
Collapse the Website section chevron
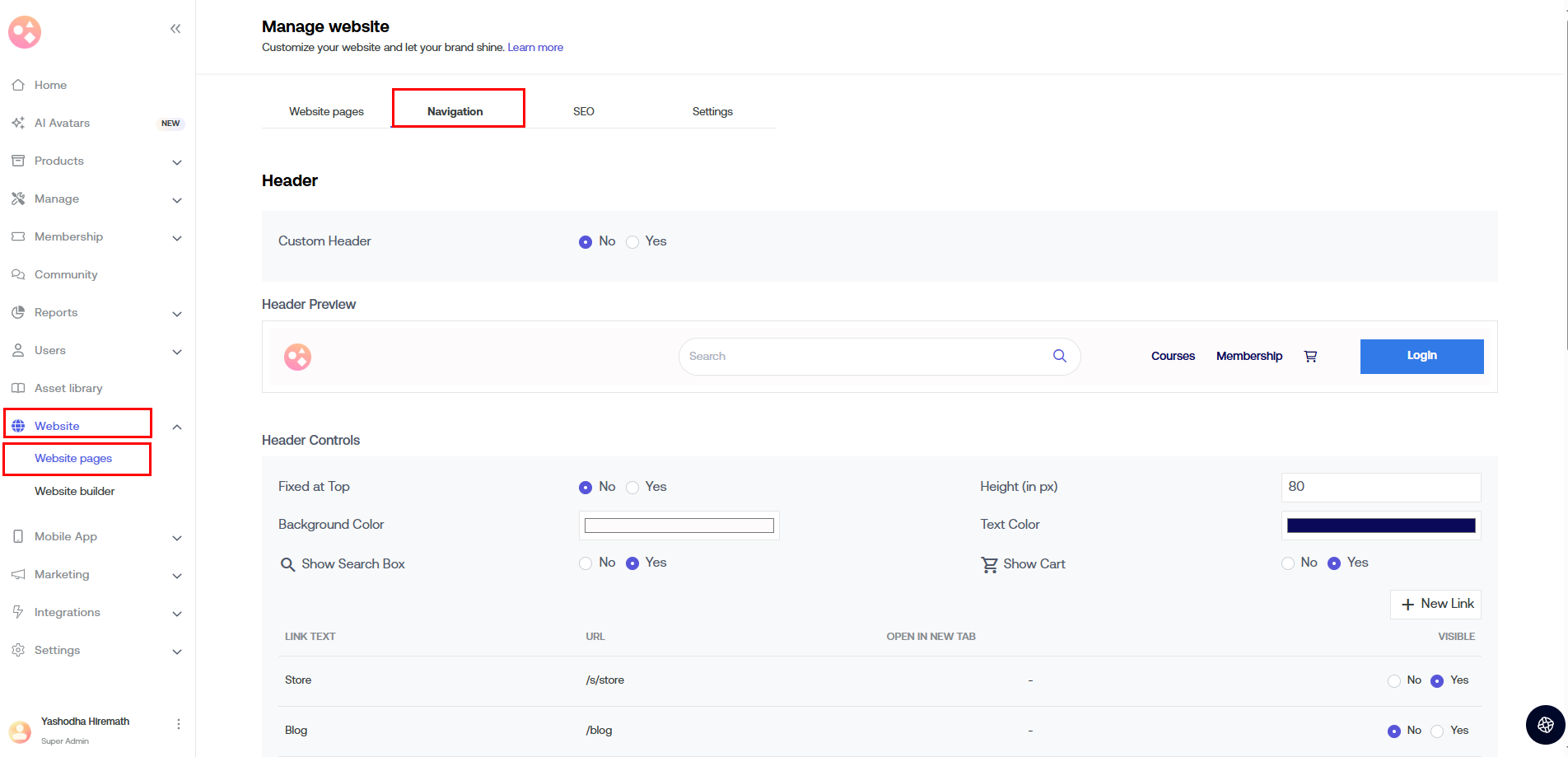click(176, 427)
